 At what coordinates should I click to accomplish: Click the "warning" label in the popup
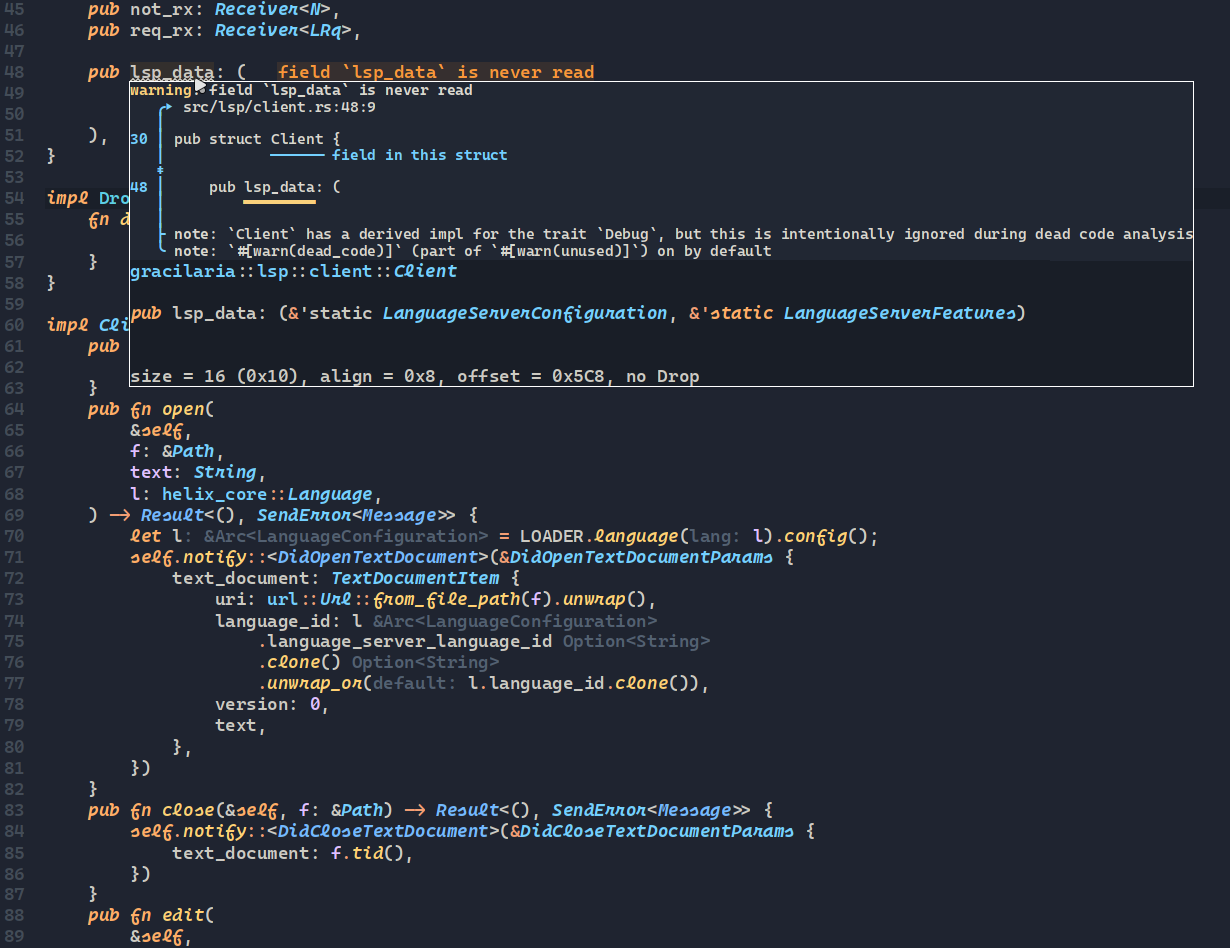(x=161, y=90)
